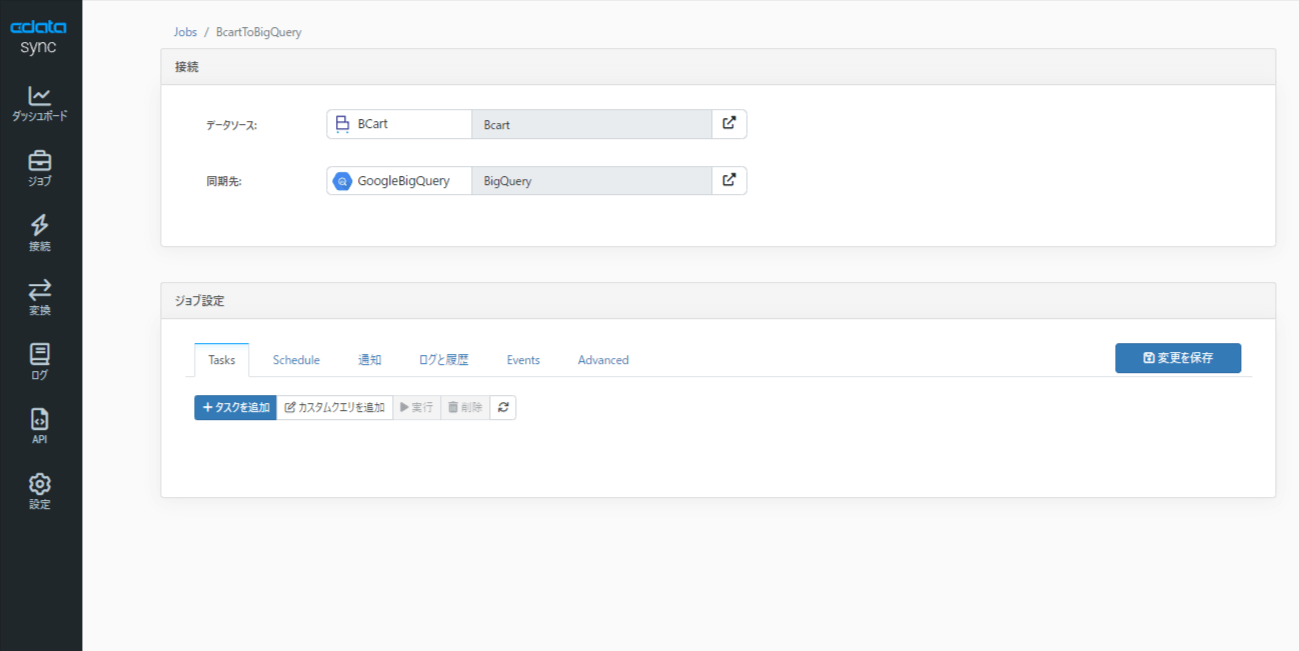Switch to the 通知 tab
1299x651 pixels.
(370, 360)
